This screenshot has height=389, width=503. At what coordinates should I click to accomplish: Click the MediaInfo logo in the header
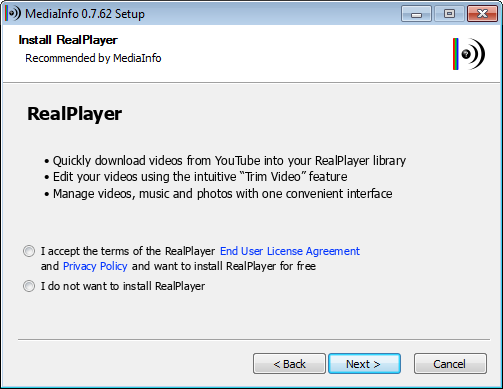(x=469, y=54)
